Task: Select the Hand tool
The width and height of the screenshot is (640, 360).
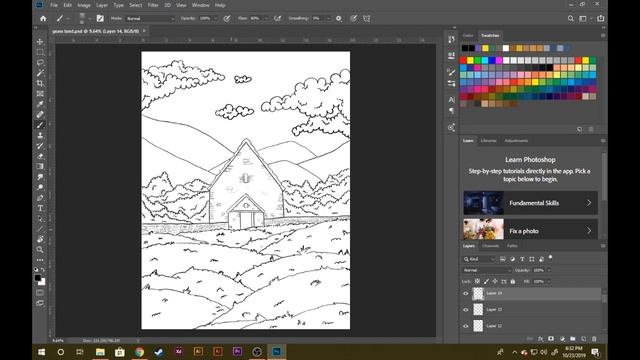Action: (x=40, y=239)
